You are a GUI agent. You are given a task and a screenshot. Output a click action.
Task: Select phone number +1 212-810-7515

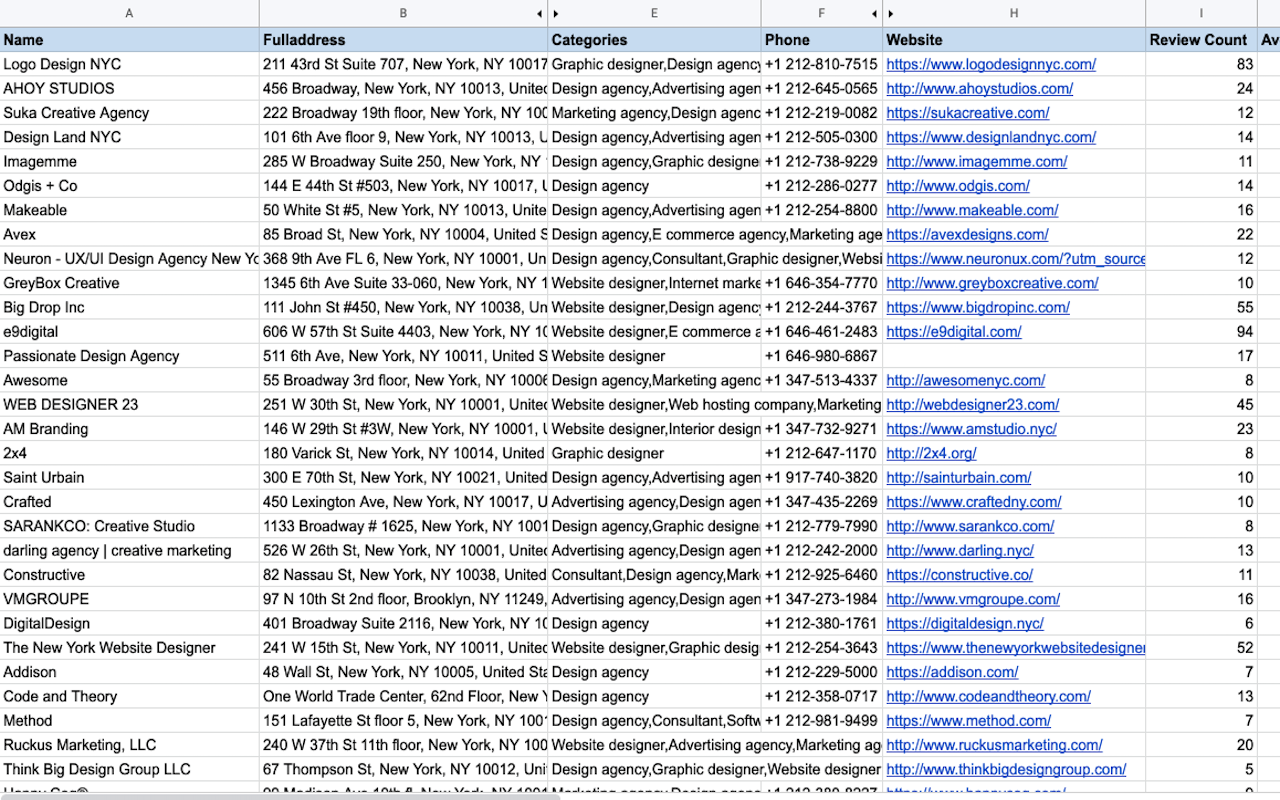[821, 64]
